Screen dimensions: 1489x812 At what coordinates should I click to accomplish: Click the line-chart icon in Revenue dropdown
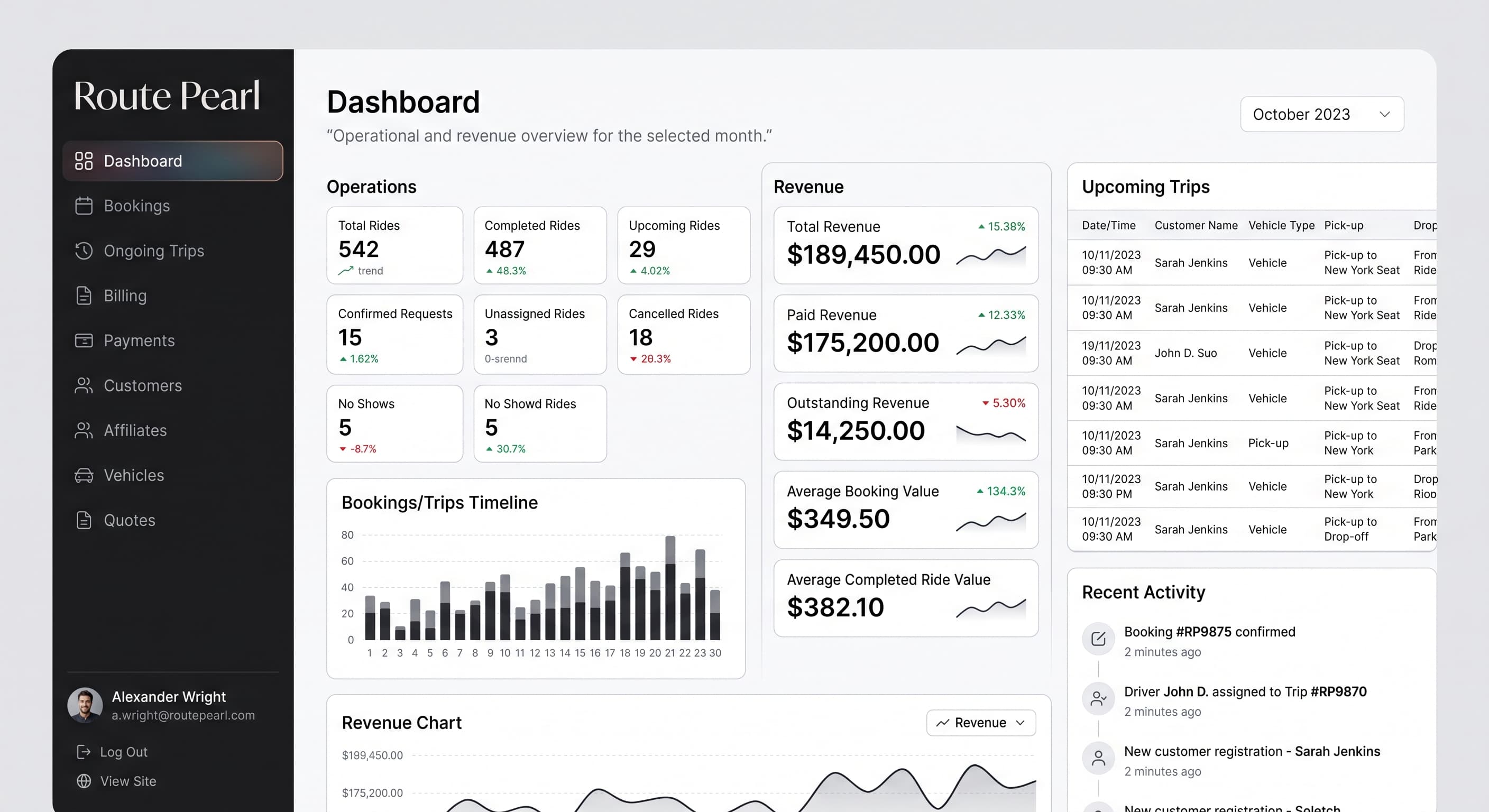(943, 723)
